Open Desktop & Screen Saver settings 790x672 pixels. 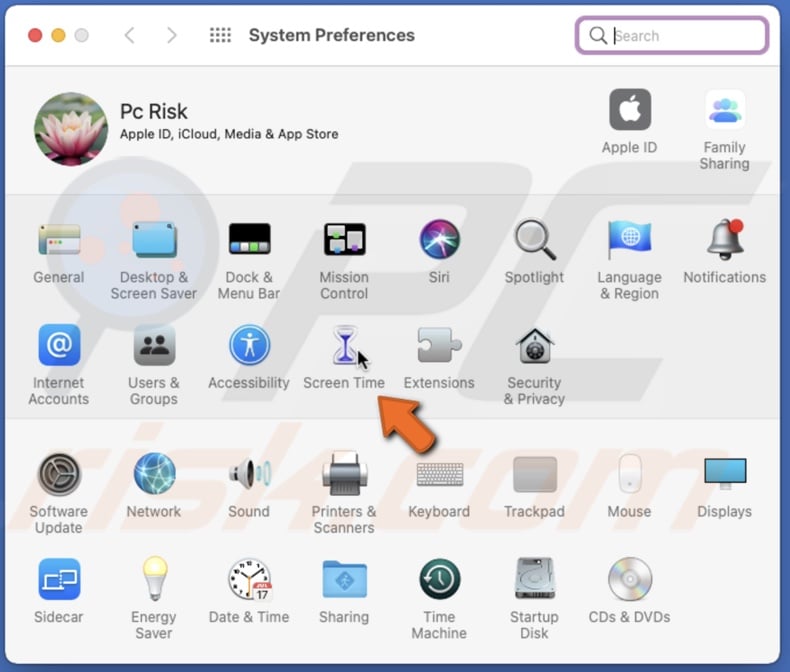154,241
